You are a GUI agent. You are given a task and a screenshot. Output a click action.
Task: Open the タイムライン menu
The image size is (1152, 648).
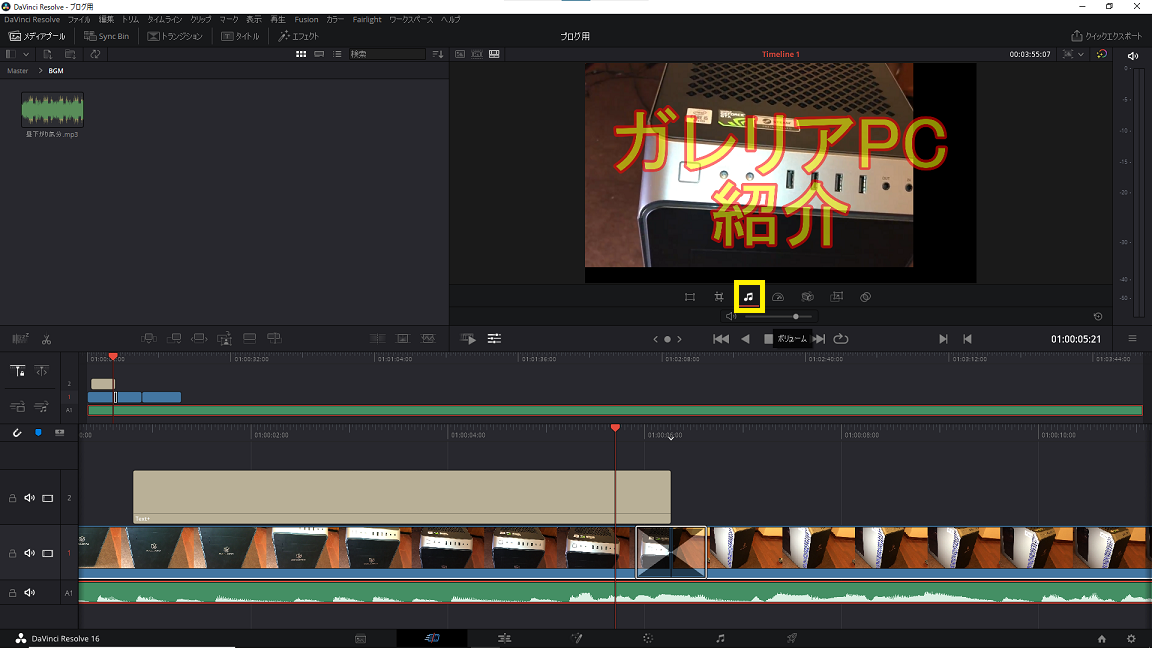165,20
